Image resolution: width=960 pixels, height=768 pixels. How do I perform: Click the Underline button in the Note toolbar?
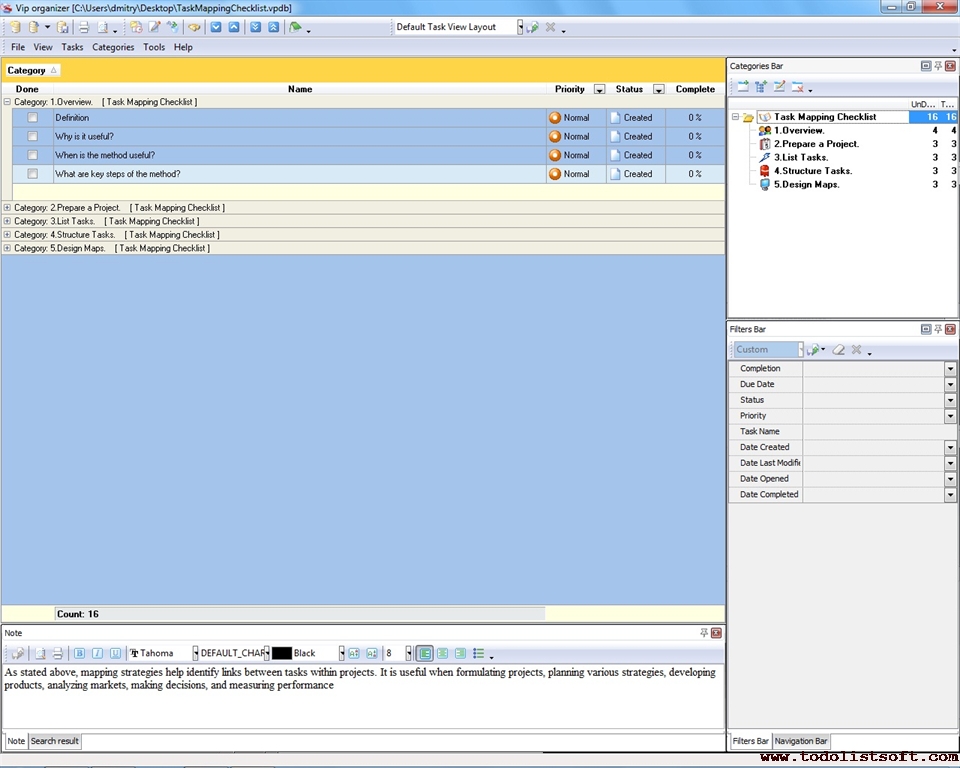tap(115, 653)
